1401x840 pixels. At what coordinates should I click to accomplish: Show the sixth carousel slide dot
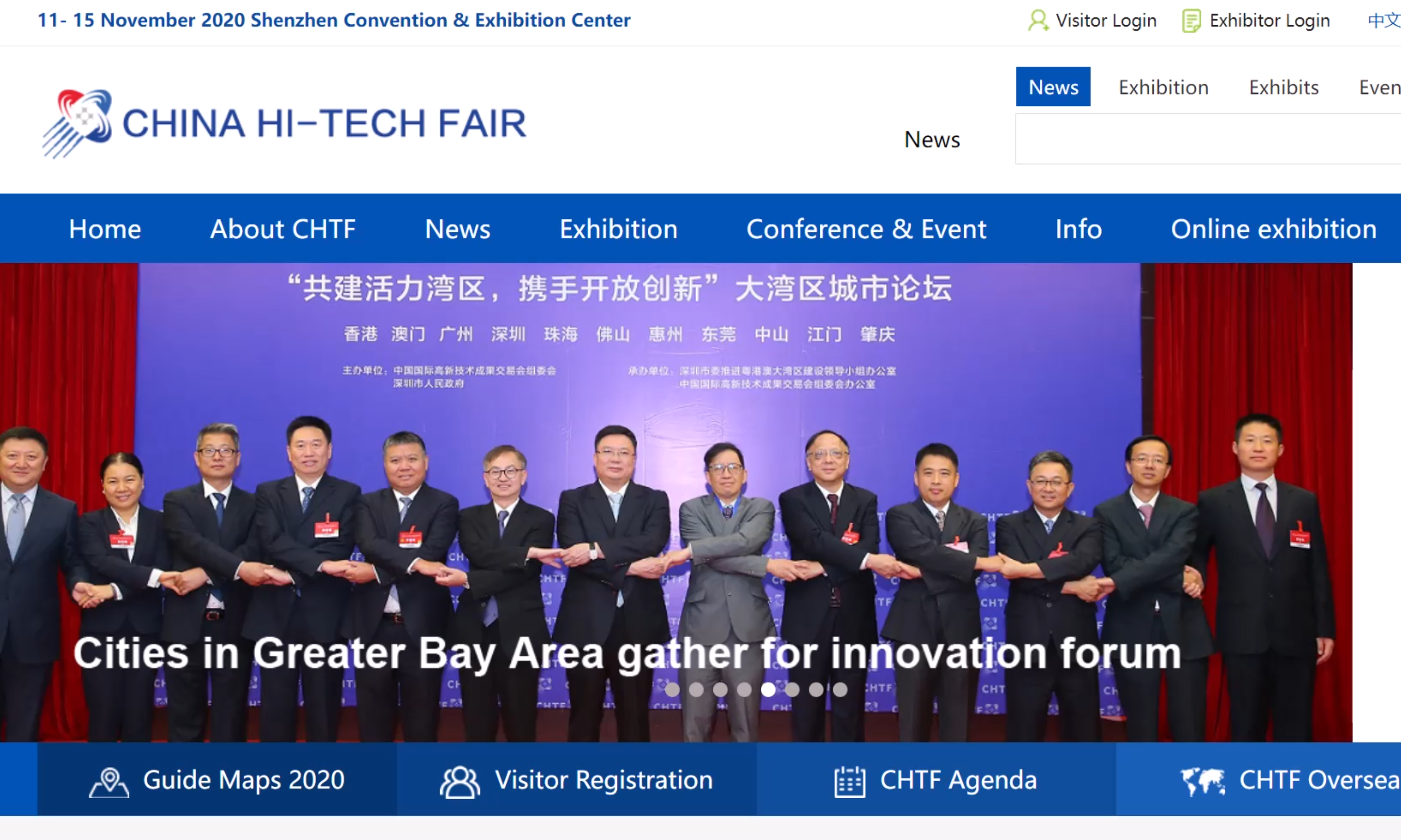tap(792, 689)
